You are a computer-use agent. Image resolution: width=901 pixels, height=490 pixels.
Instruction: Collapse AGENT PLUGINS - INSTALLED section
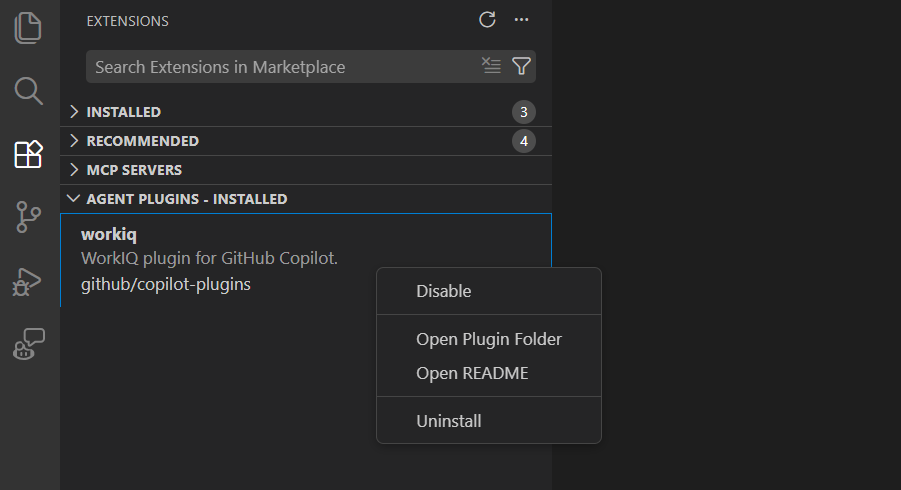pos(306,199)
